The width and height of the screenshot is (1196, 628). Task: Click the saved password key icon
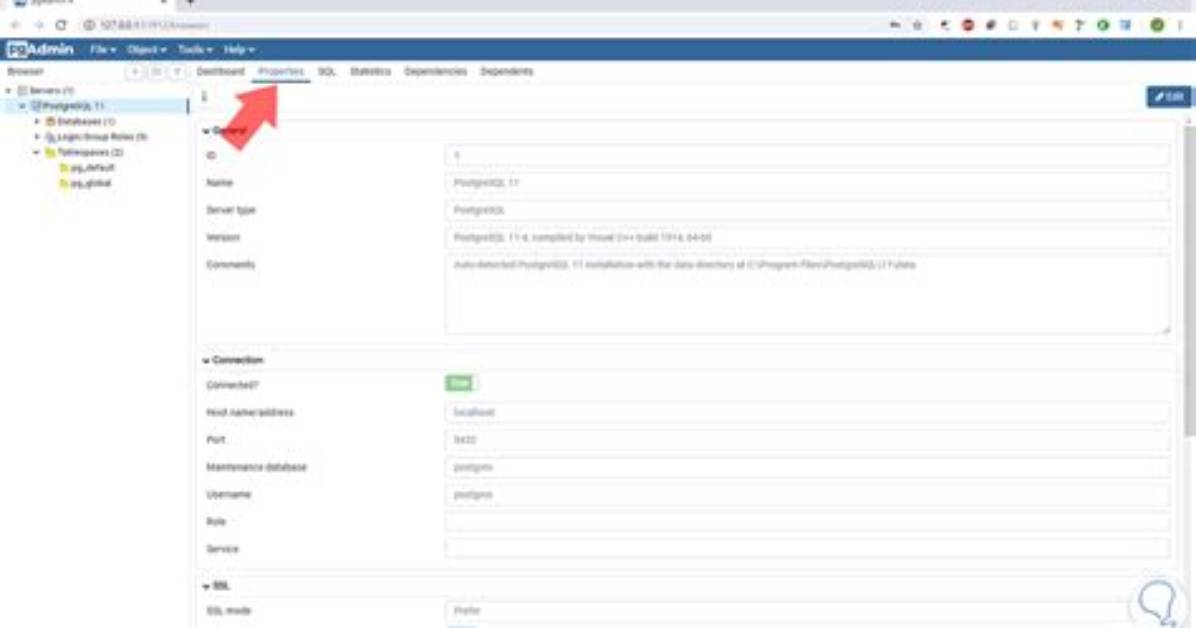[895, 25]
